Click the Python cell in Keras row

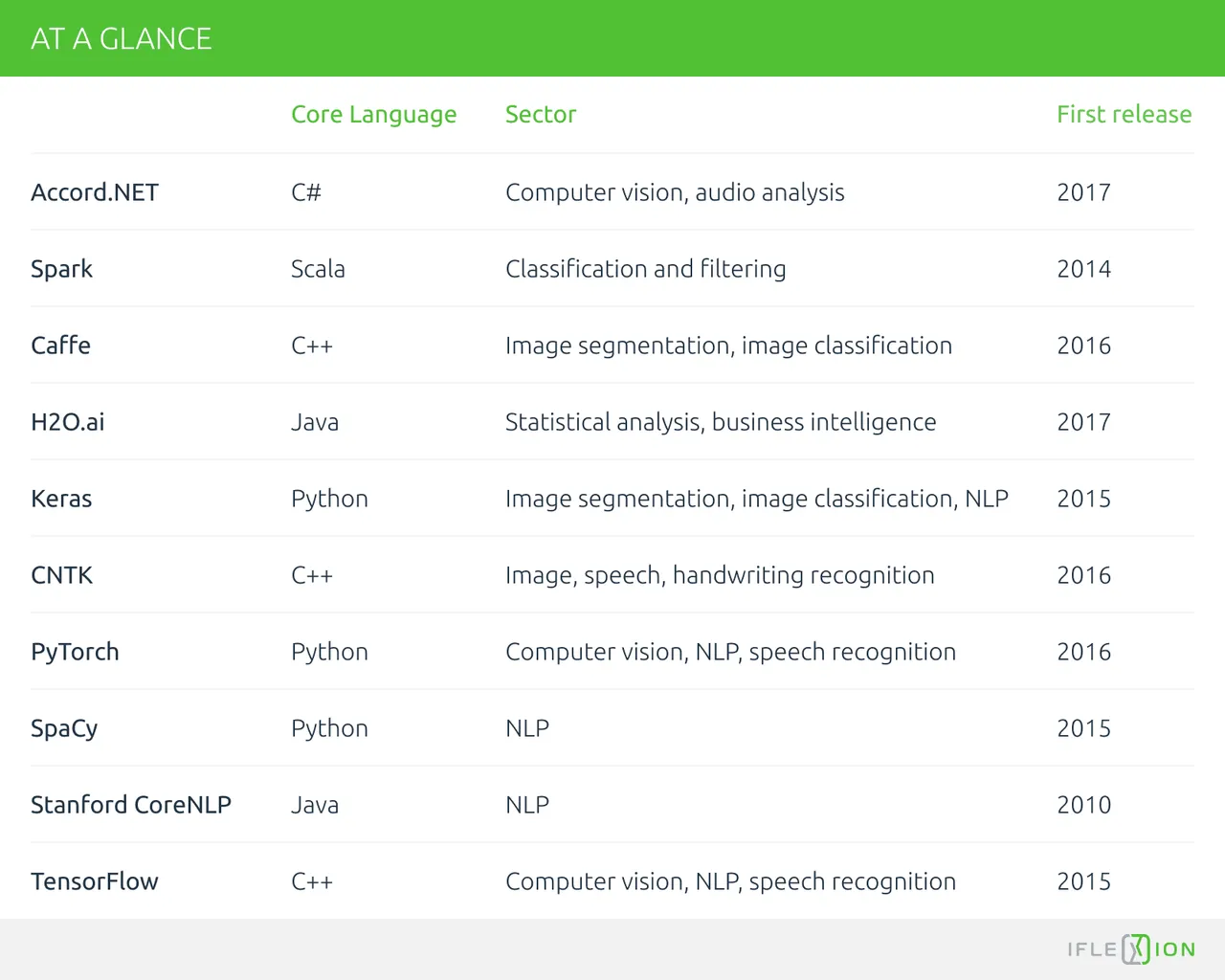pos(330,500)
